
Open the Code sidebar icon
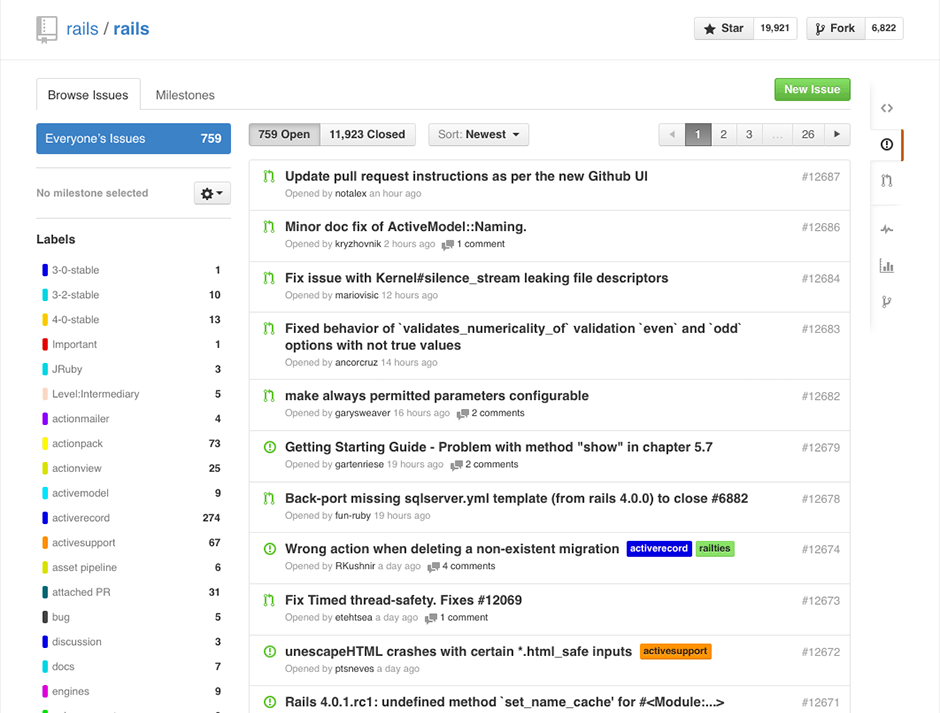point(887,108)
